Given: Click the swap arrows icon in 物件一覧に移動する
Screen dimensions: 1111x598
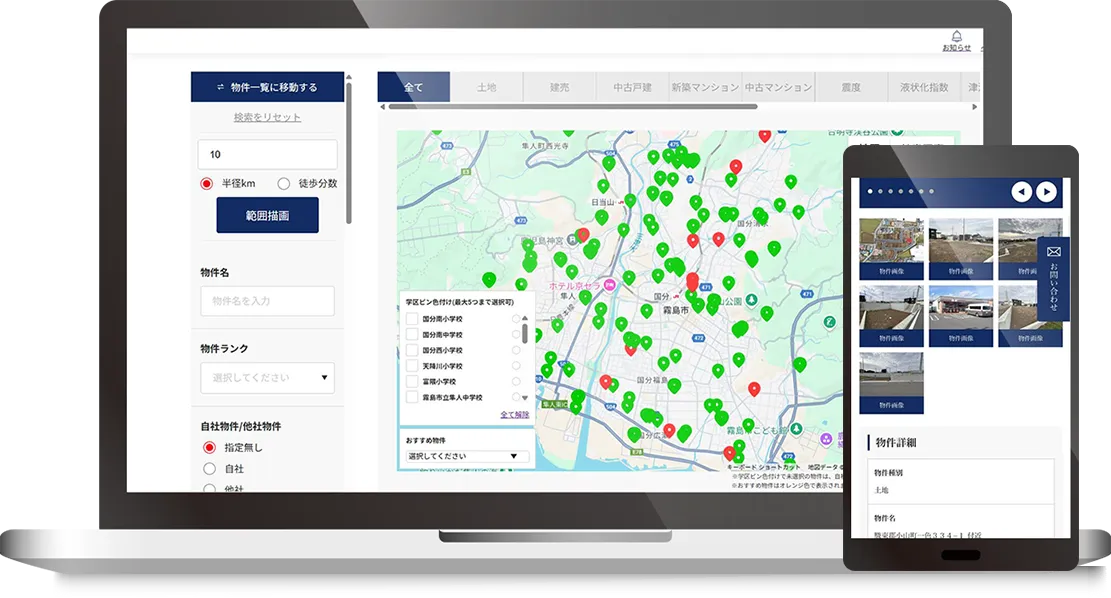Looking at the screenshot, I should (x=220, y=88).
